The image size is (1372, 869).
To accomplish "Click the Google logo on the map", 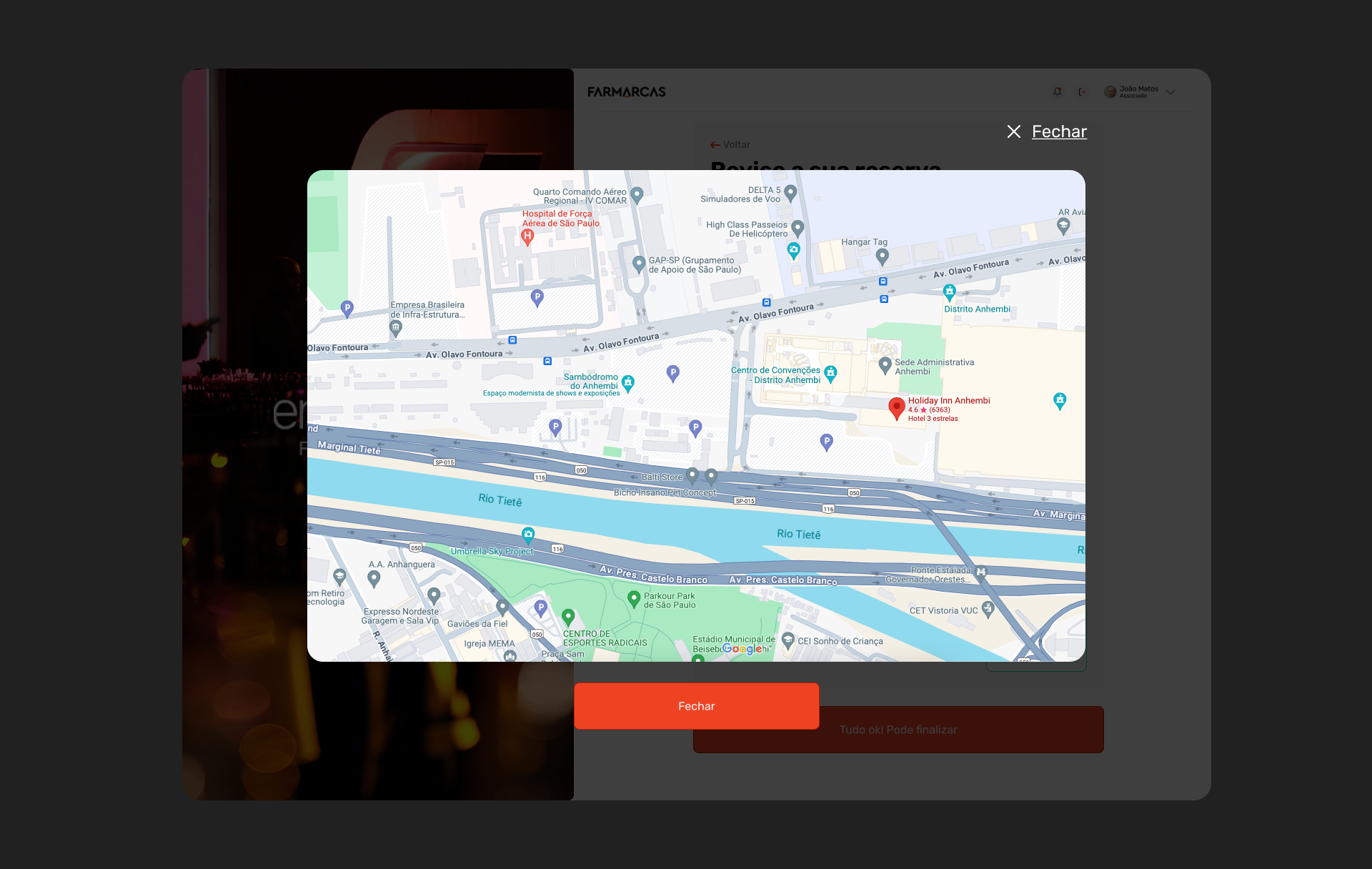I will [742, 649].
